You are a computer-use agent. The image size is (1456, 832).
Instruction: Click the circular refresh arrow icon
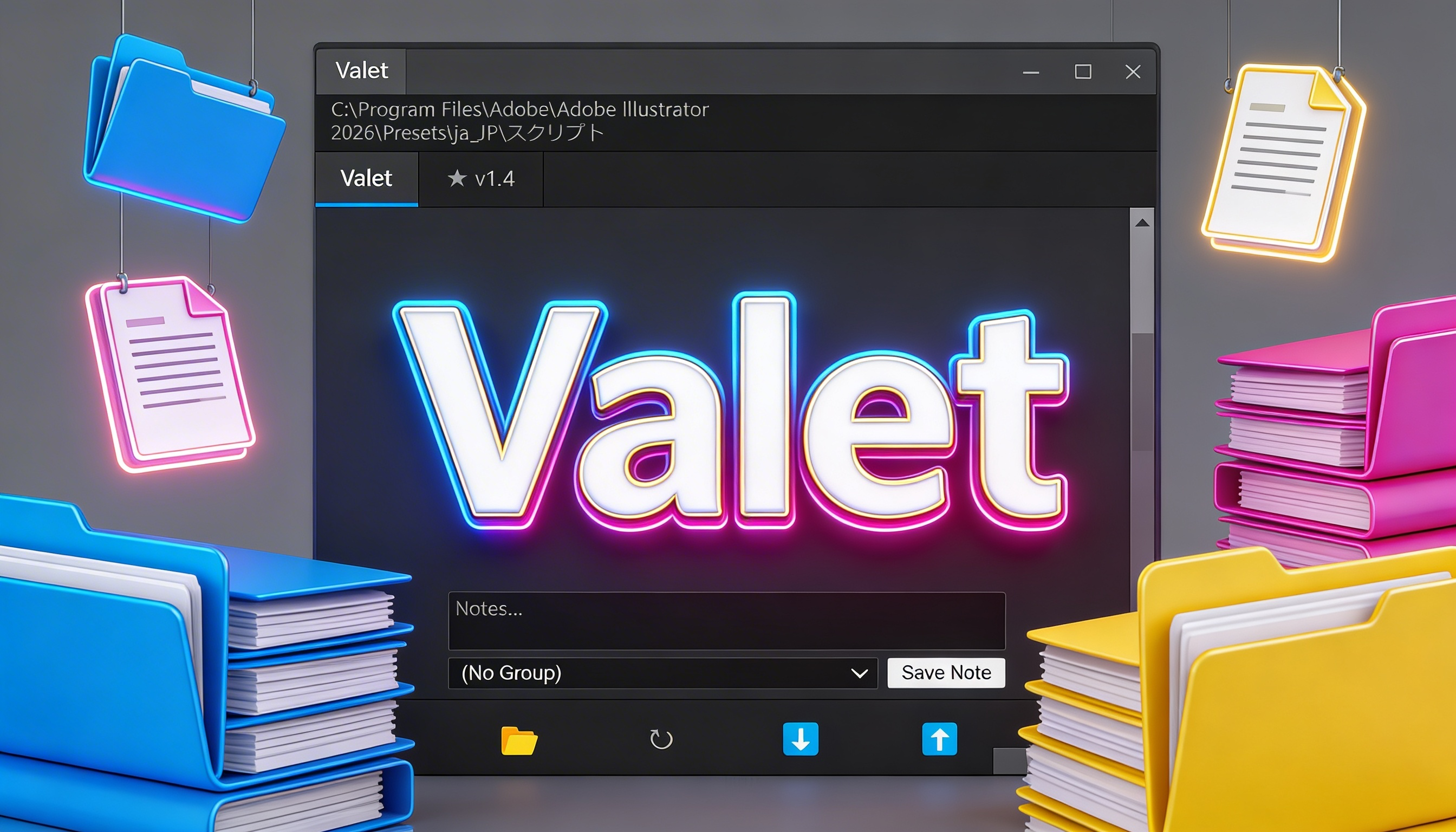coord(661,739)
